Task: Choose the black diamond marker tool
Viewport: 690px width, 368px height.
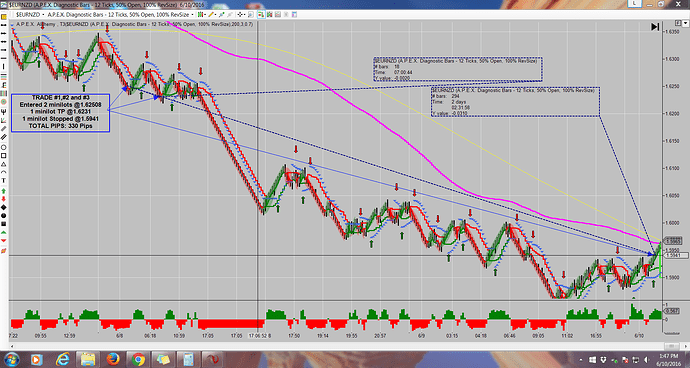Action: pos(4,207)
